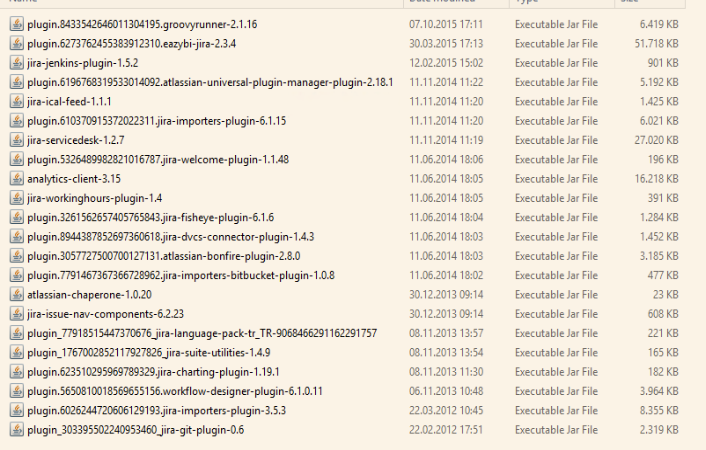Viewport: 706px width, 450px height.
Task: Click jar icon next to jira-issue-nav-components-6.2.23
Action: 17,314
